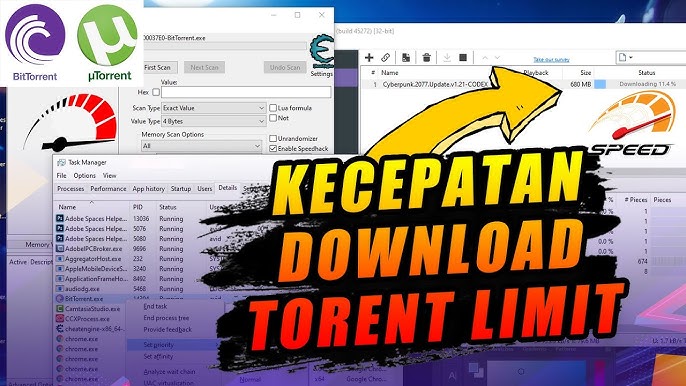Viewport: 686px width, 386px height.
Task: Click the Value input field in Cheat Engine
Action: tap(246, 92)
